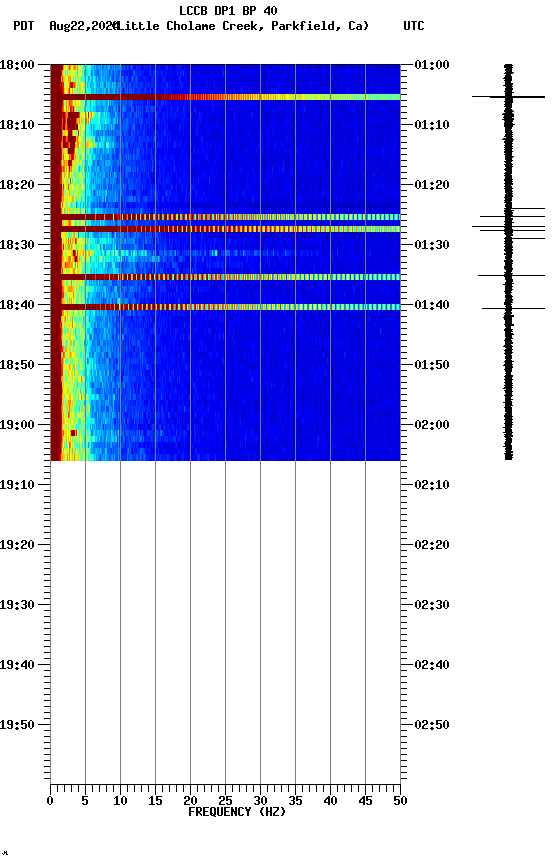
Task: Click the 'UTC' timezone label
Action: 414,26
